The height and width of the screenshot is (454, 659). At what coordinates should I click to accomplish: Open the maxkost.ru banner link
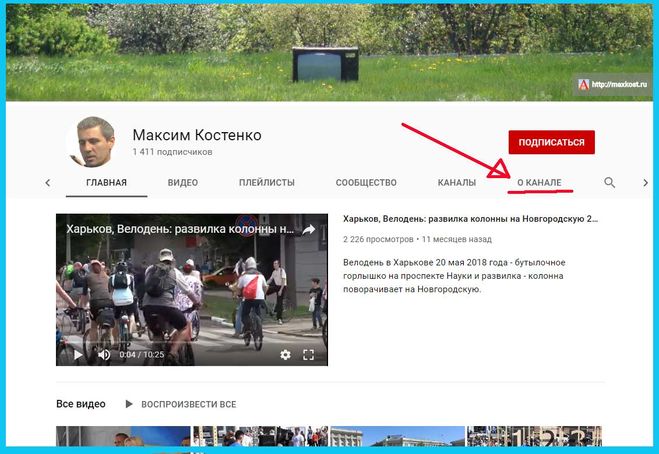pyautogui.click(x=610, y=85)
